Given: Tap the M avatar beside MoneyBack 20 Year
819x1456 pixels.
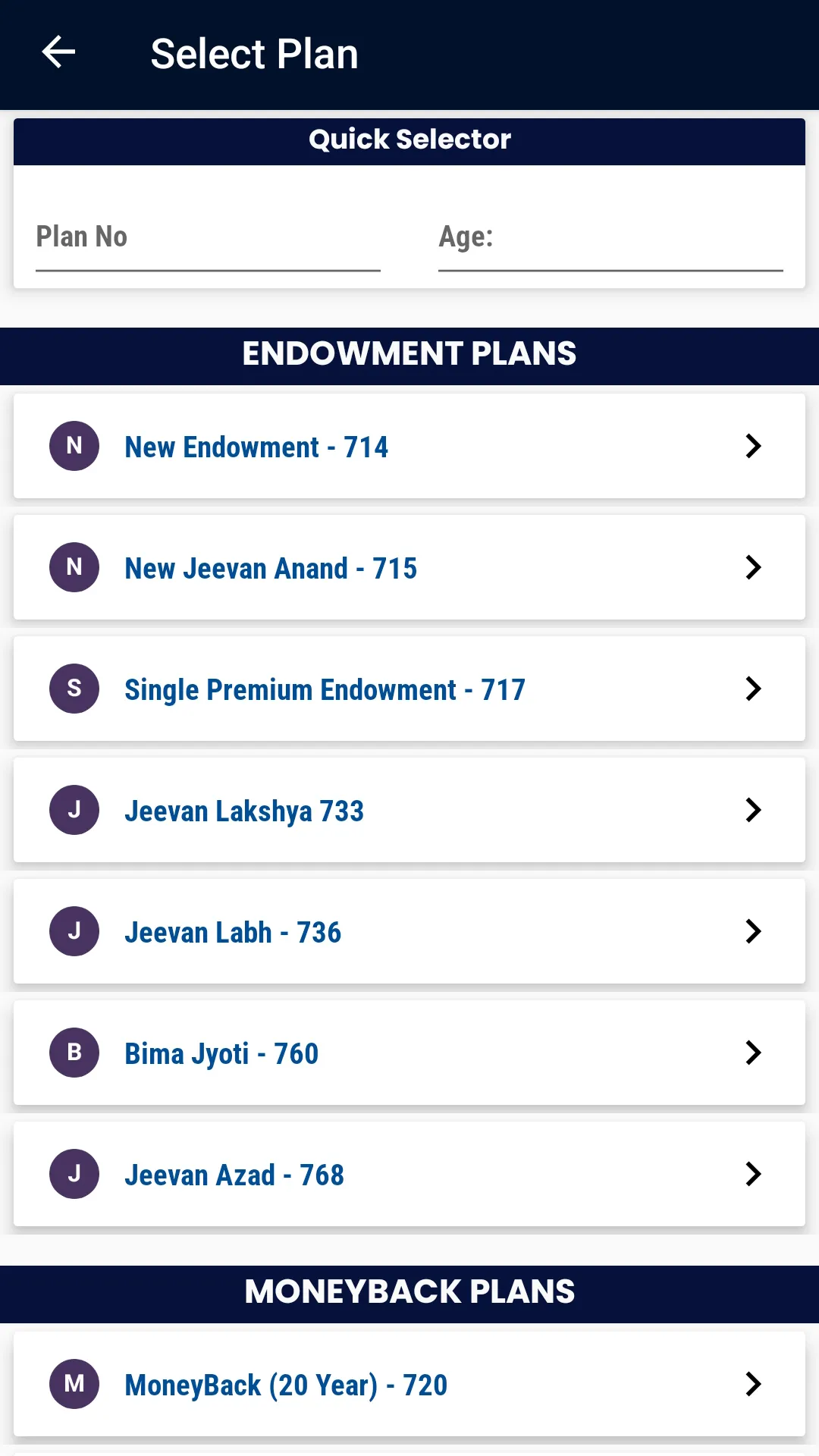Looking at the screenshot, I should point(74,1384).
